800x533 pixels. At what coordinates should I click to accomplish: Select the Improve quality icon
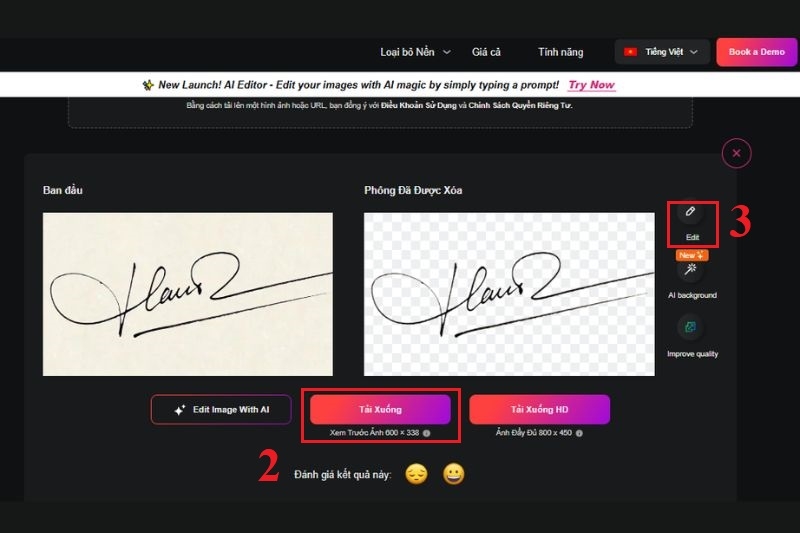[x=690, y=327]
